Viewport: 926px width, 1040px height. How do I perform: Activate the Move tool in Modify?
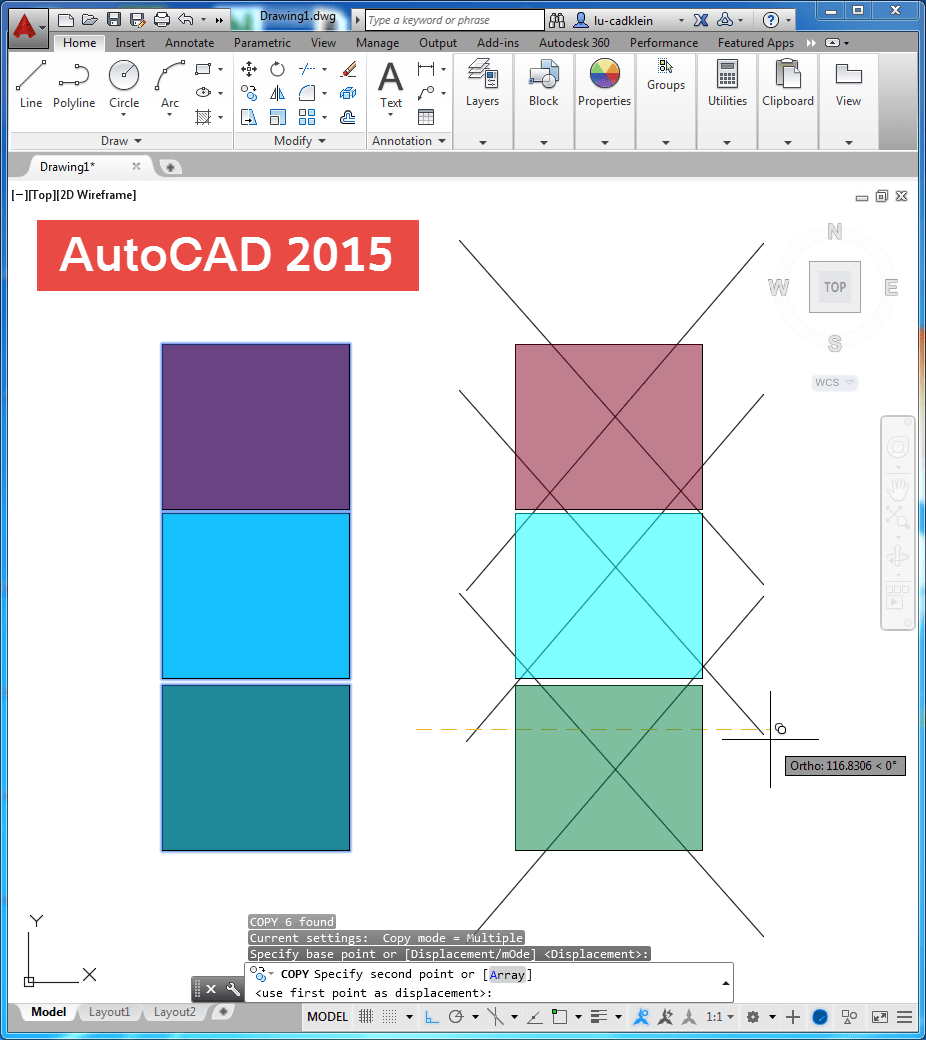(x=249, y=69)
